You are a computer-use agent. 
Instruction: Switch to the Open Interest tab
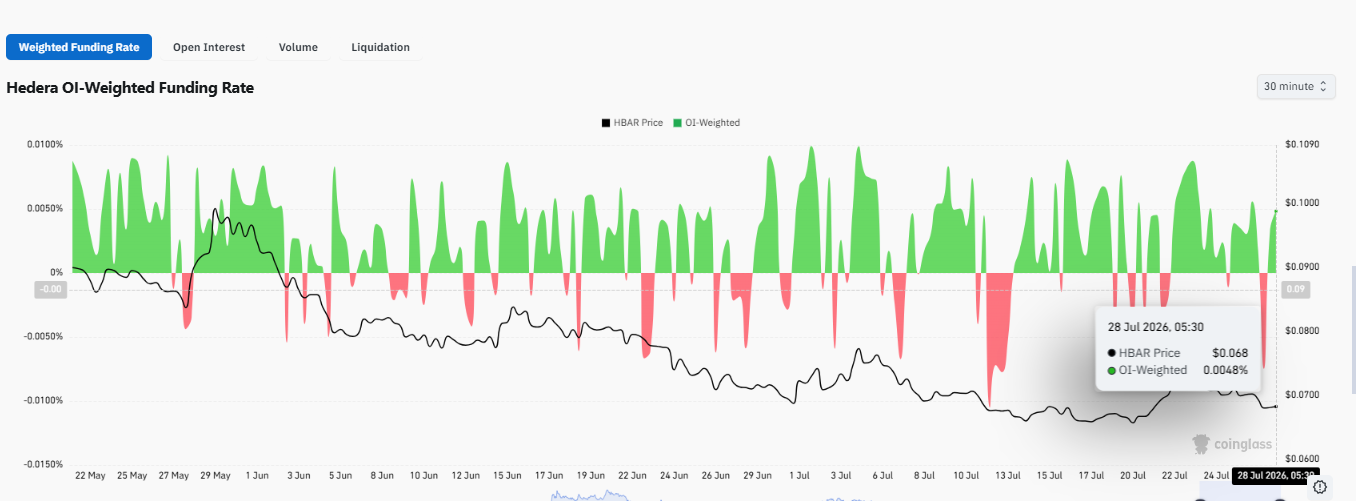pyautogui.click(x=208, y=47)
